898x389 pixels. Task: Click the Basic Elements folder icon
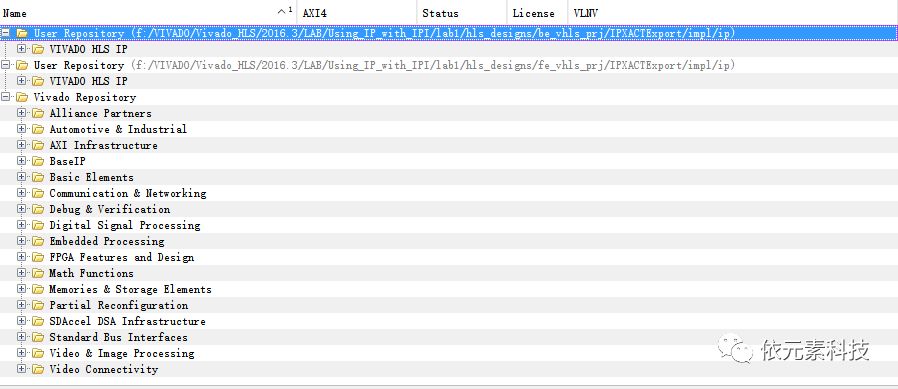(x=38, y=178)
